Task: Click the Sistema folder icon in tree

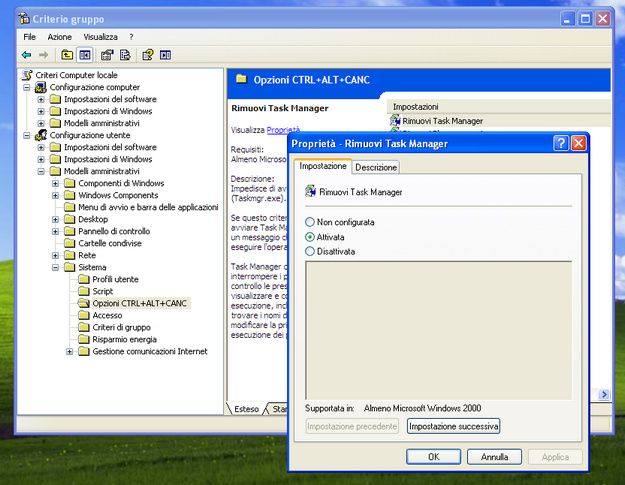Action: coord(70,267)
